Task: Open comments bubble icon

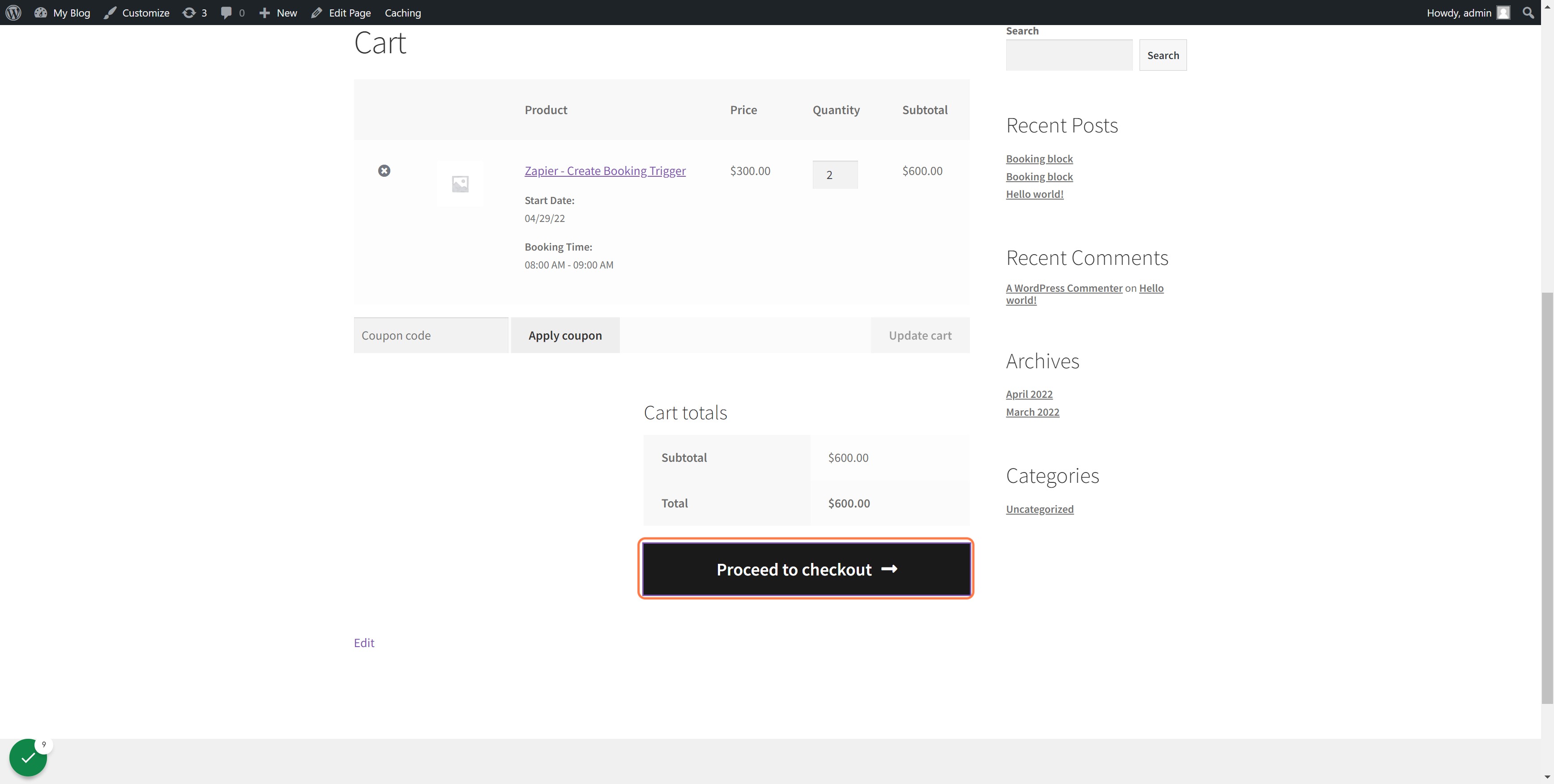Action: [233, 13]
